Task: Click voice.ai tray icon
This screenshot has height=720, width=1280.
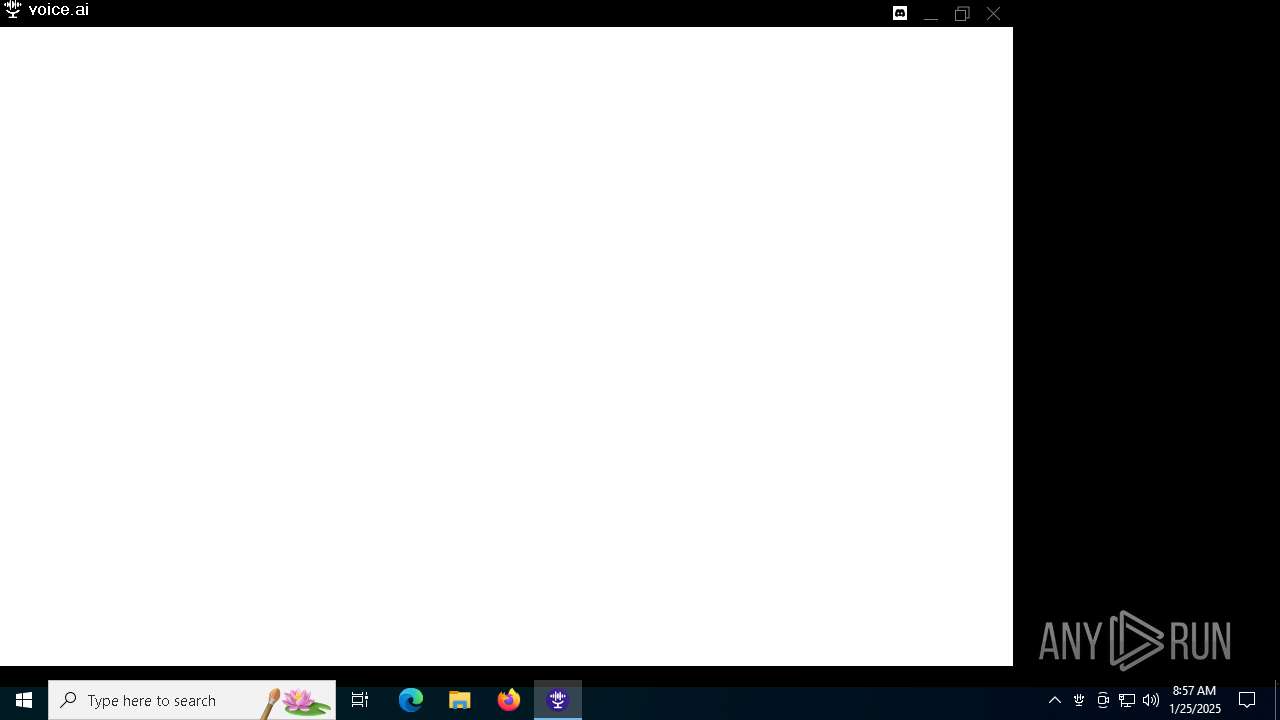Action: point(1079,700)
